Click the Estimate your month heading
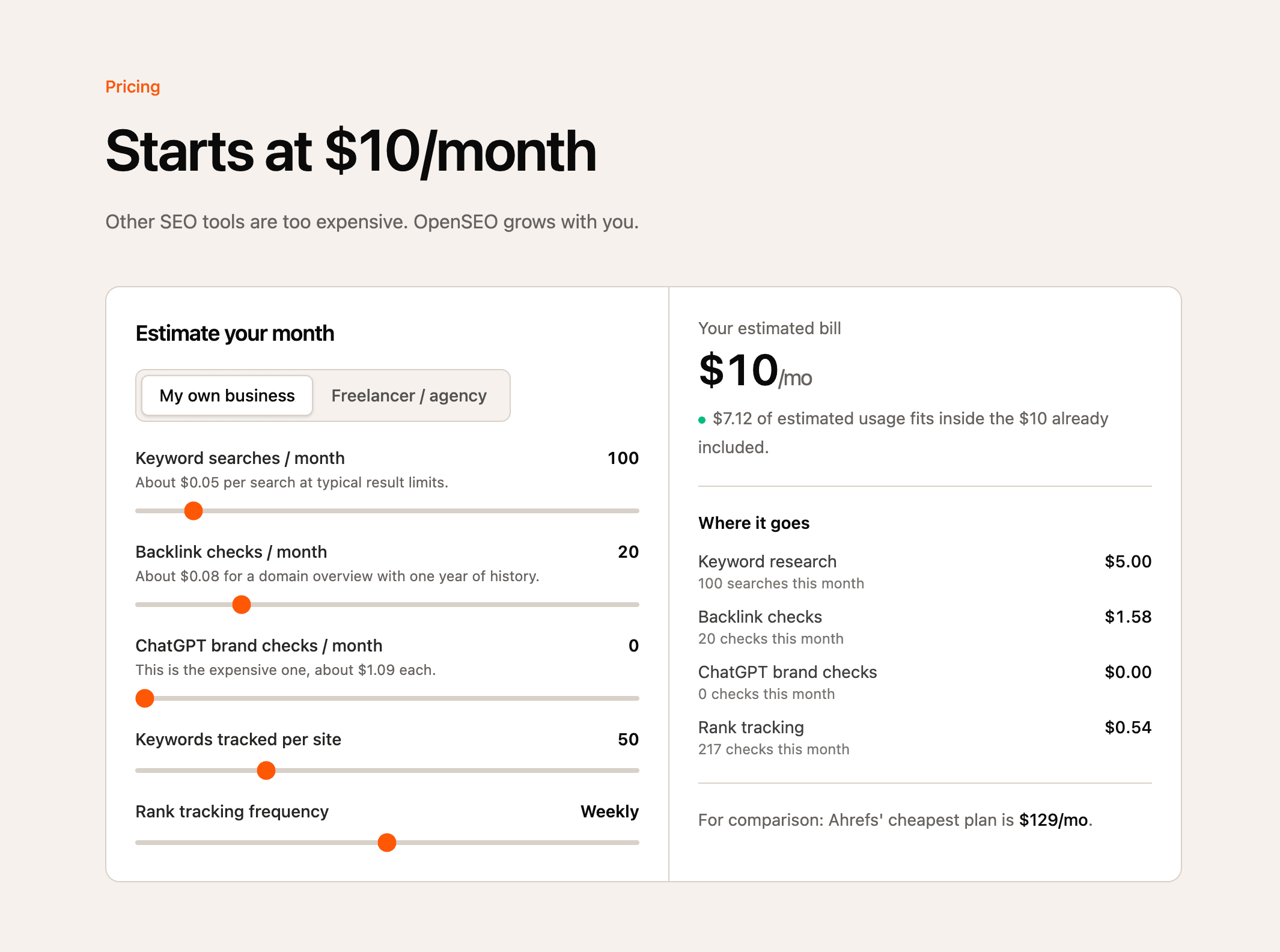 (x=235, y=334)
